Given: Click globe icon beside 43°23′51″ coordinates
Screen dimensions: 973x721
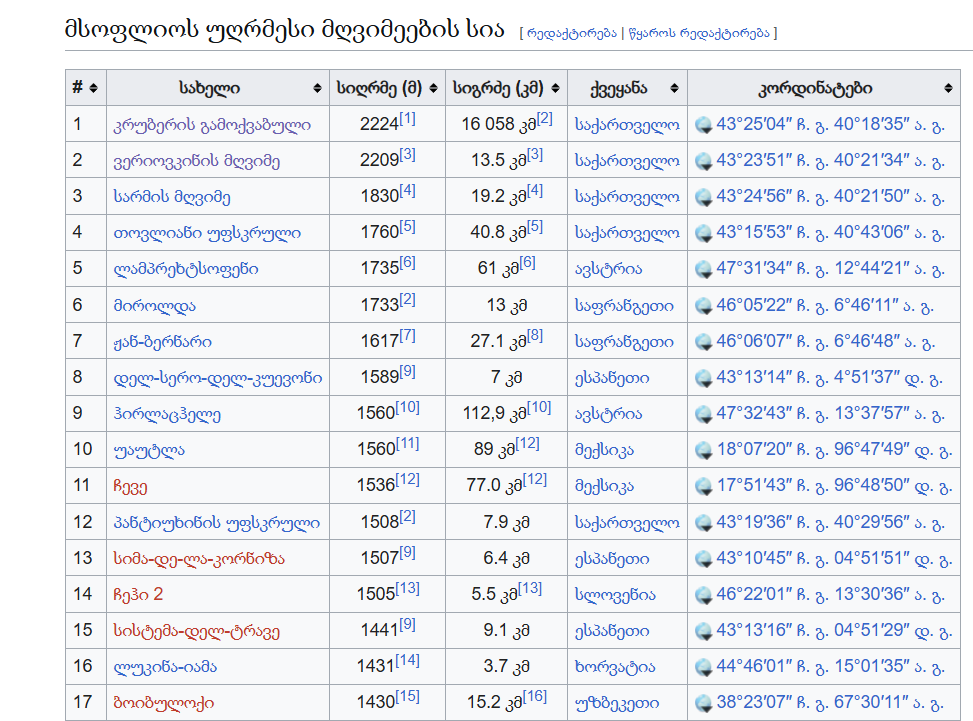Looking at the screenshot, I should click(704, 161).
